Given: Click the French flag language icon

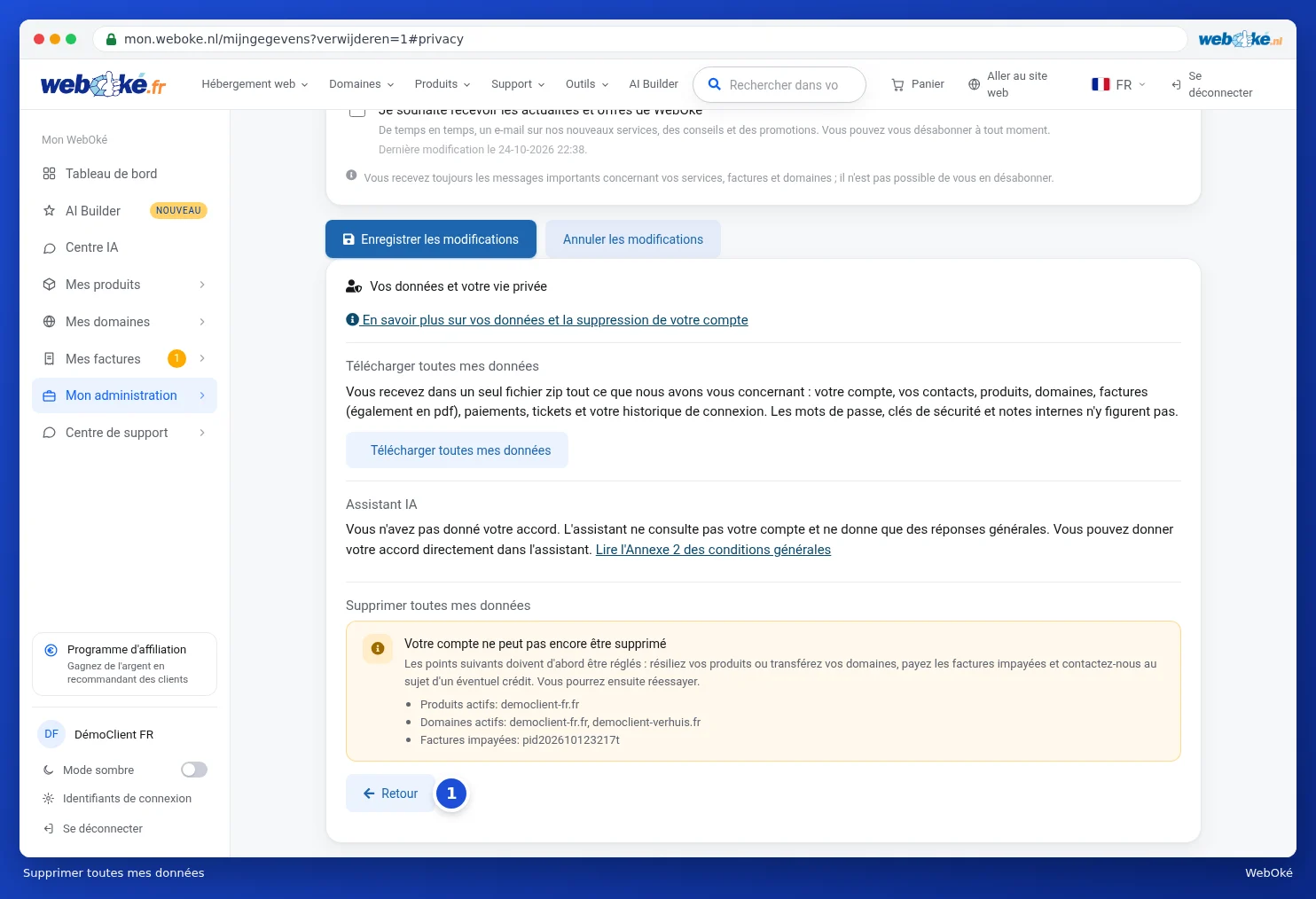Looking at the screenshot, I should [x=1101, y=84].
